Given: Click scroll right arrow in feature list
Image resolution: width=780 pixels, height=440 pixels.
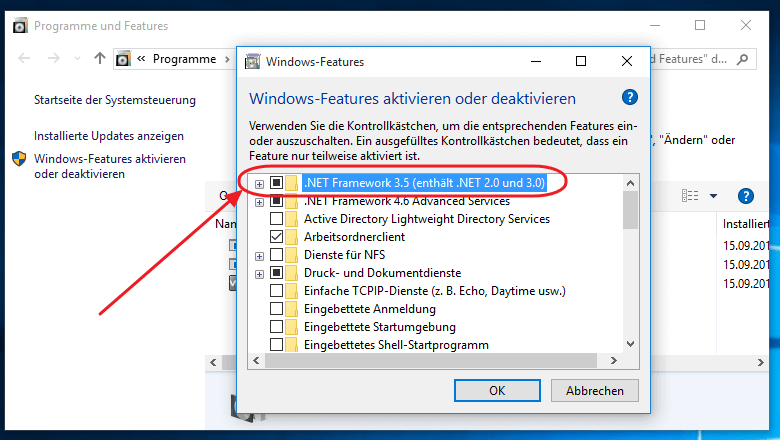Looking at the screenshot, I should point(613,360).
